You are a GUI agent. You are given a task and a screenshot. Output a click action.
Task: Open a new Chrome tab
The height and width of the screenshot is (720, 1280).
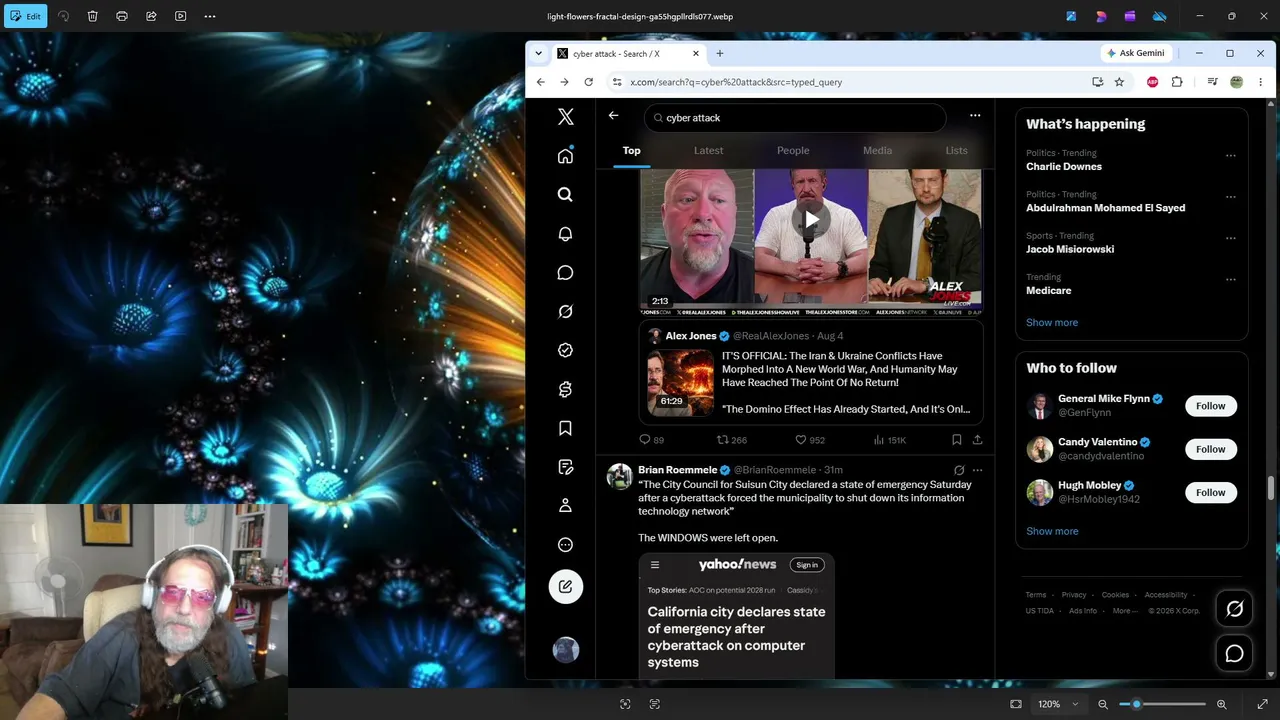[720, 53]
